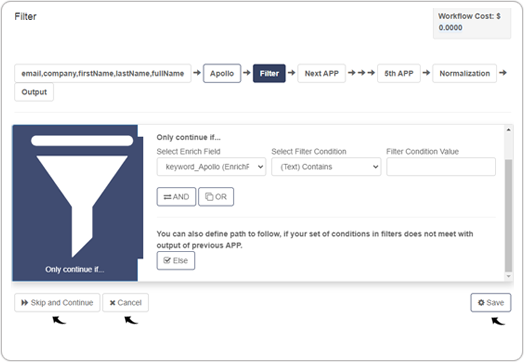
Task: Click the large funnel filter icon
Action: point(82,195)
